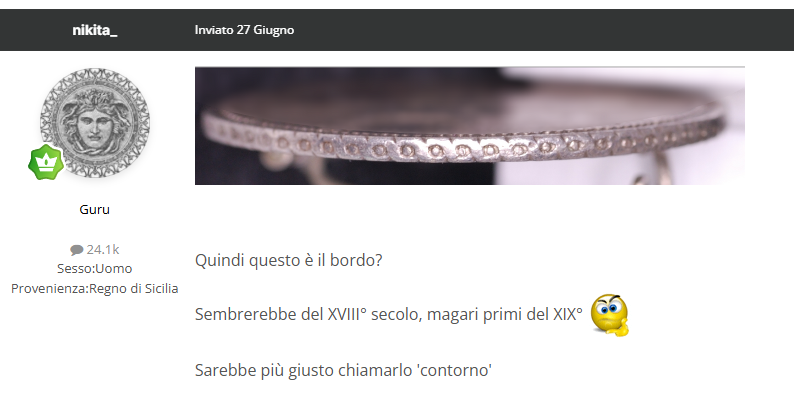Click Provenienza:Regno di Sicilia profile text
Image resolution: width=794 pixels, height=417 pixels.
point(95,289)
